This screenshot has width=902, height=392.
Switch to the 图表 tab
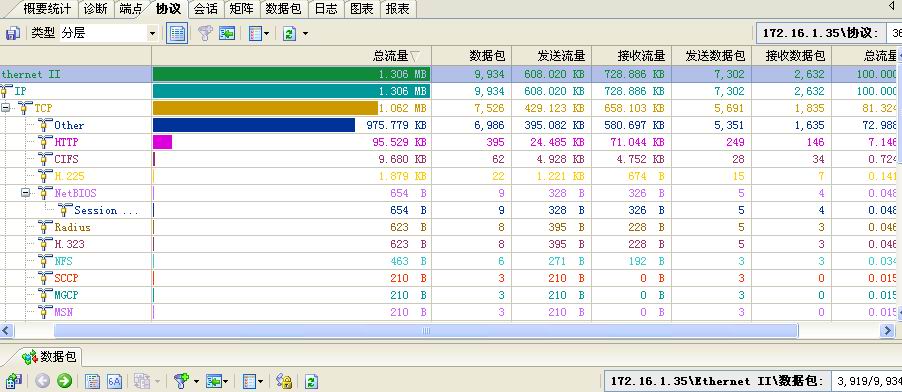tap(362, 9)
